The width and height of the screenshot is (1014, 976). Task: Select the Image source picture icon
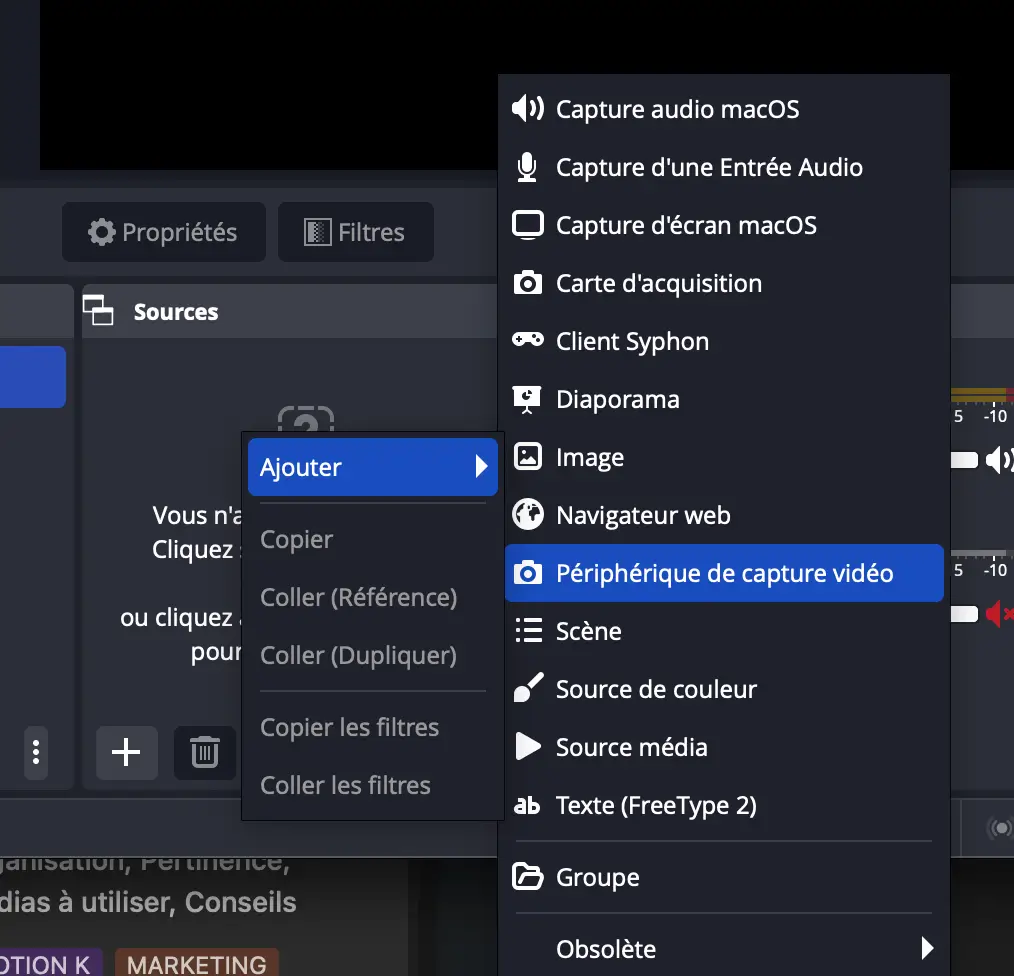[528, 457]
